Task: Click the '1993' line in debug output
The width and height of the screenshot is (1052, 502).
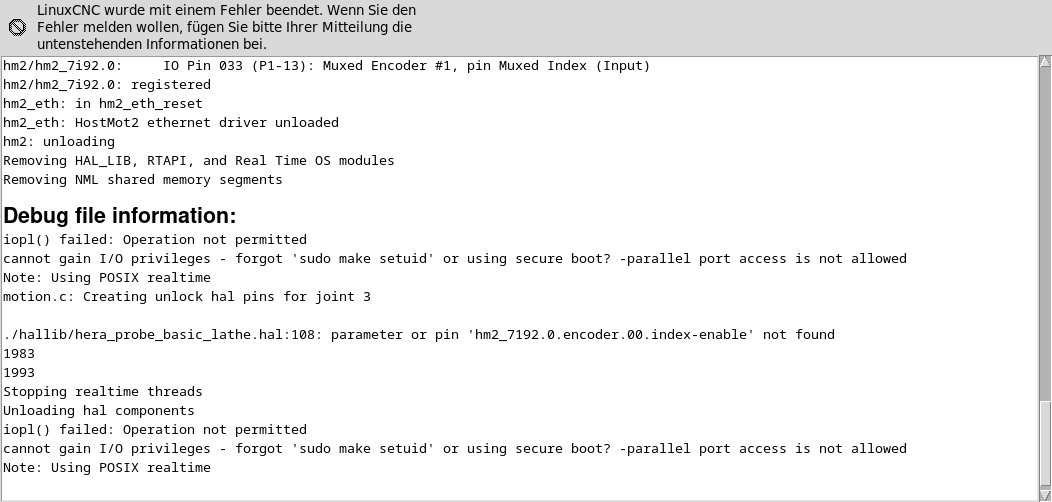Action: click(19, 373)
